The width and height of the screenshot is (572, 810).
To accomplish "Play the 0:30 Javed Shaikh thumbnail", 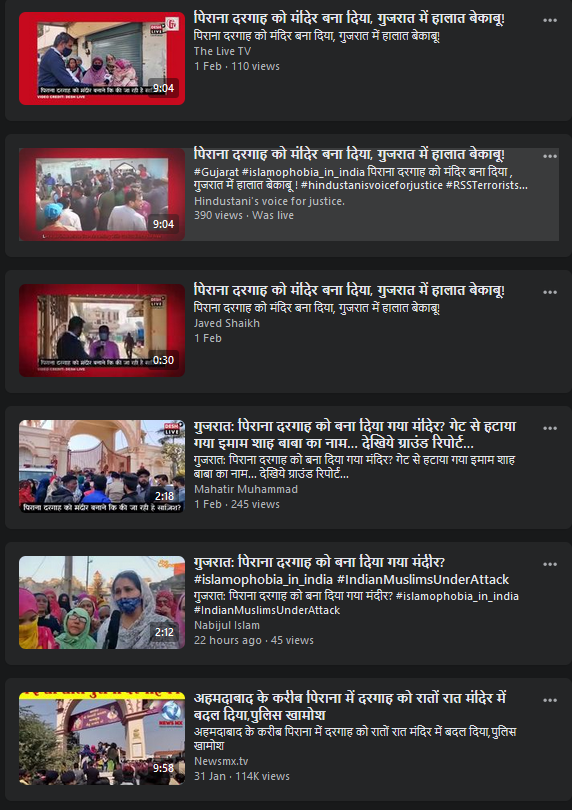I will (x=102, y=330).
